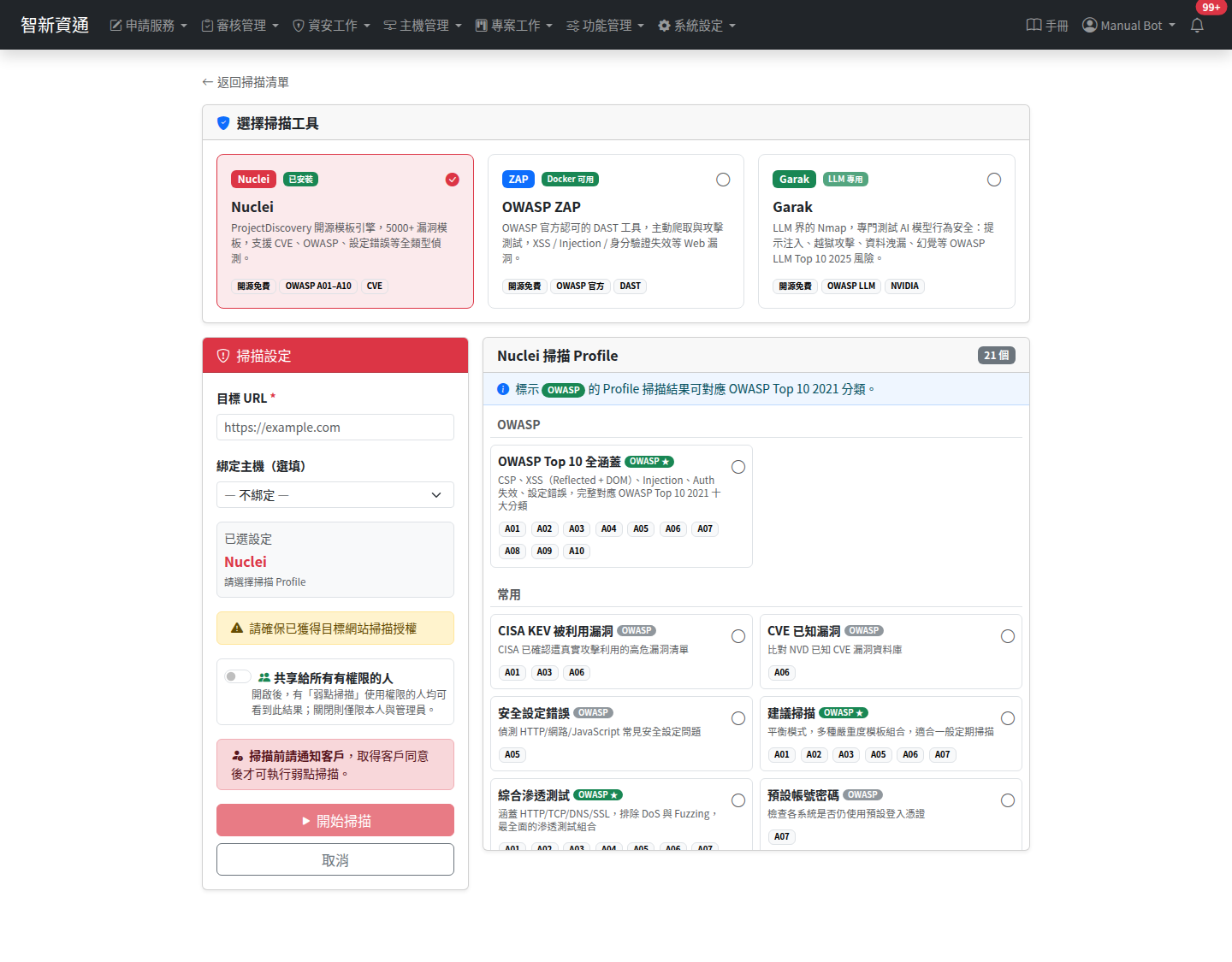
Task: Click the 21 個 profile count badge
Action: (996, 356)
